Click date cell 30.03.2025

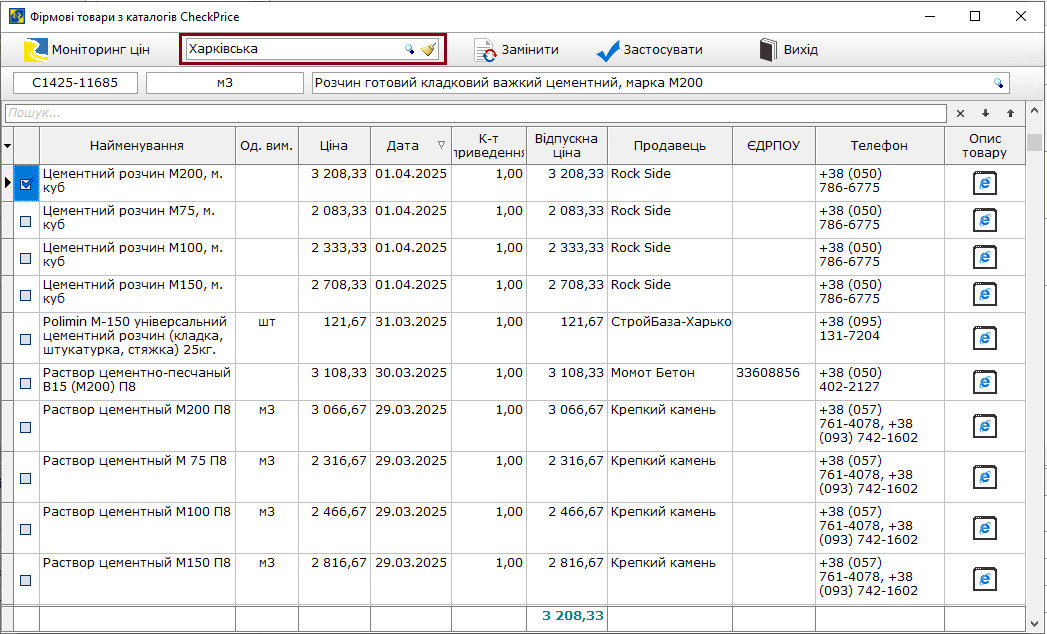(x=411, y=382)
